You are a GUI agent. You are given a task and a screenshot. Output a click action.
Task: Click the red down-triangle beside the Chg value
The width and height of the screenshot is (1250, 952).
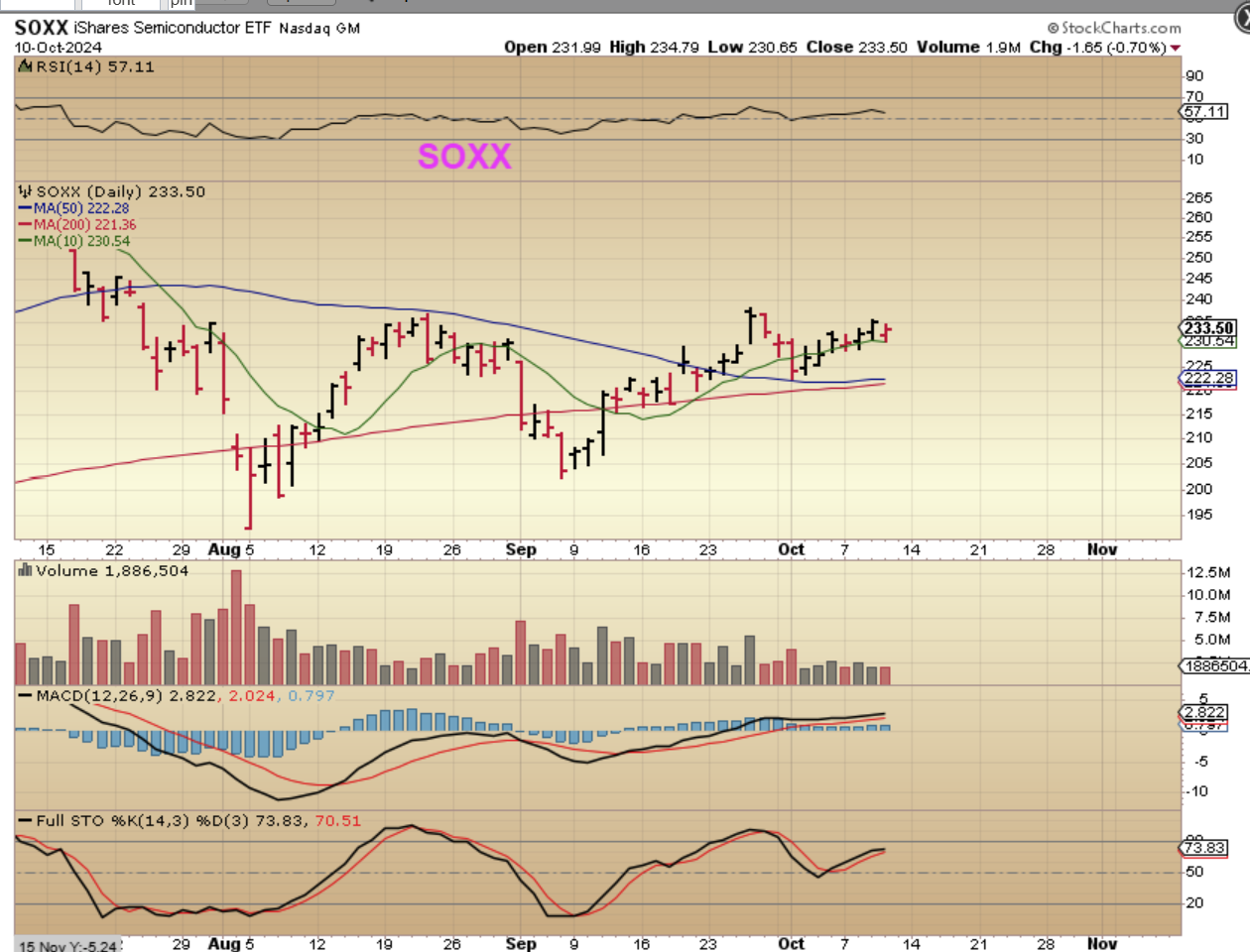(x=1176, y=48)
